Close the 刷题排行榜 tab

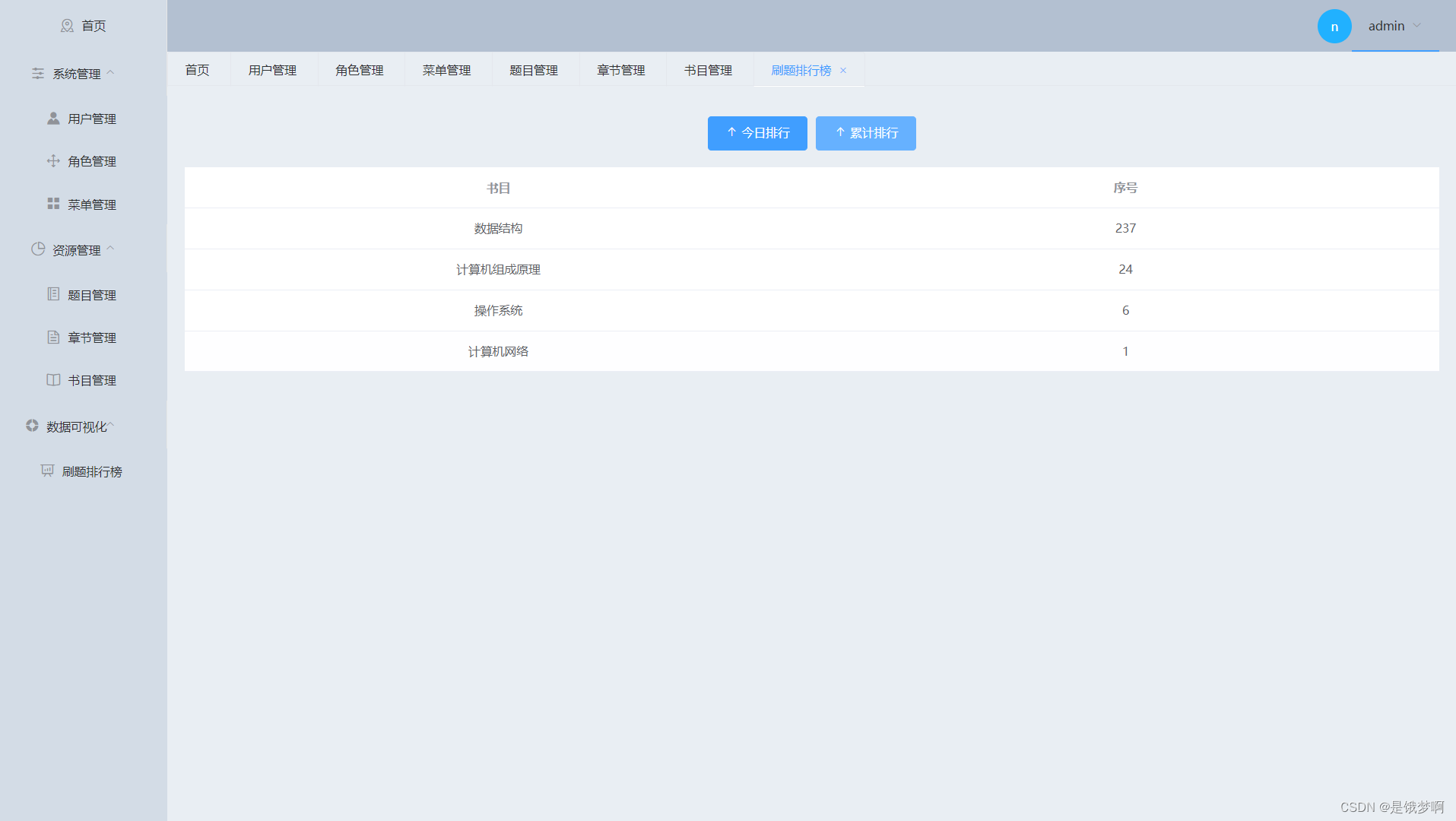pos(843,70)
